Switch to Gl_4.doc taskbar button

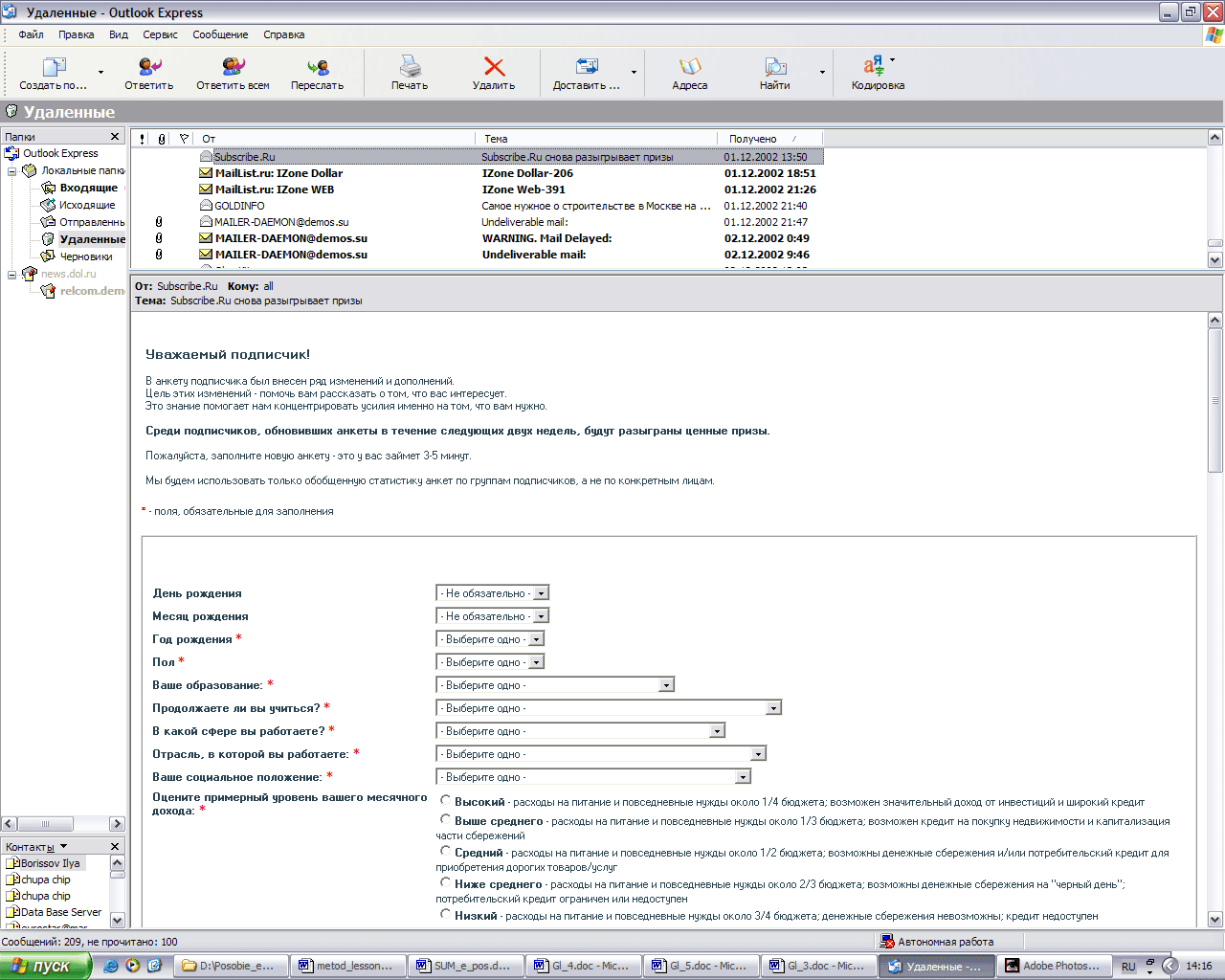pos(584,966)
